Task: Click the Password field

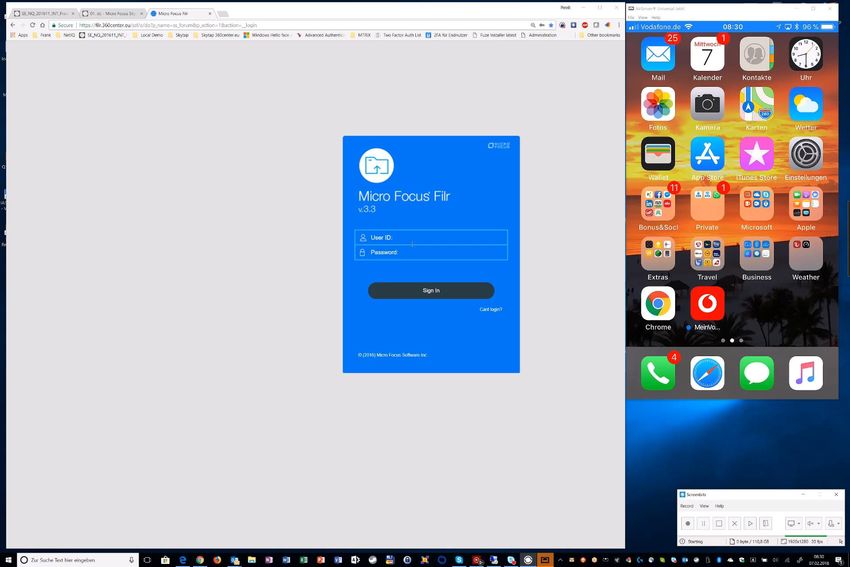Action: point(431,253)
